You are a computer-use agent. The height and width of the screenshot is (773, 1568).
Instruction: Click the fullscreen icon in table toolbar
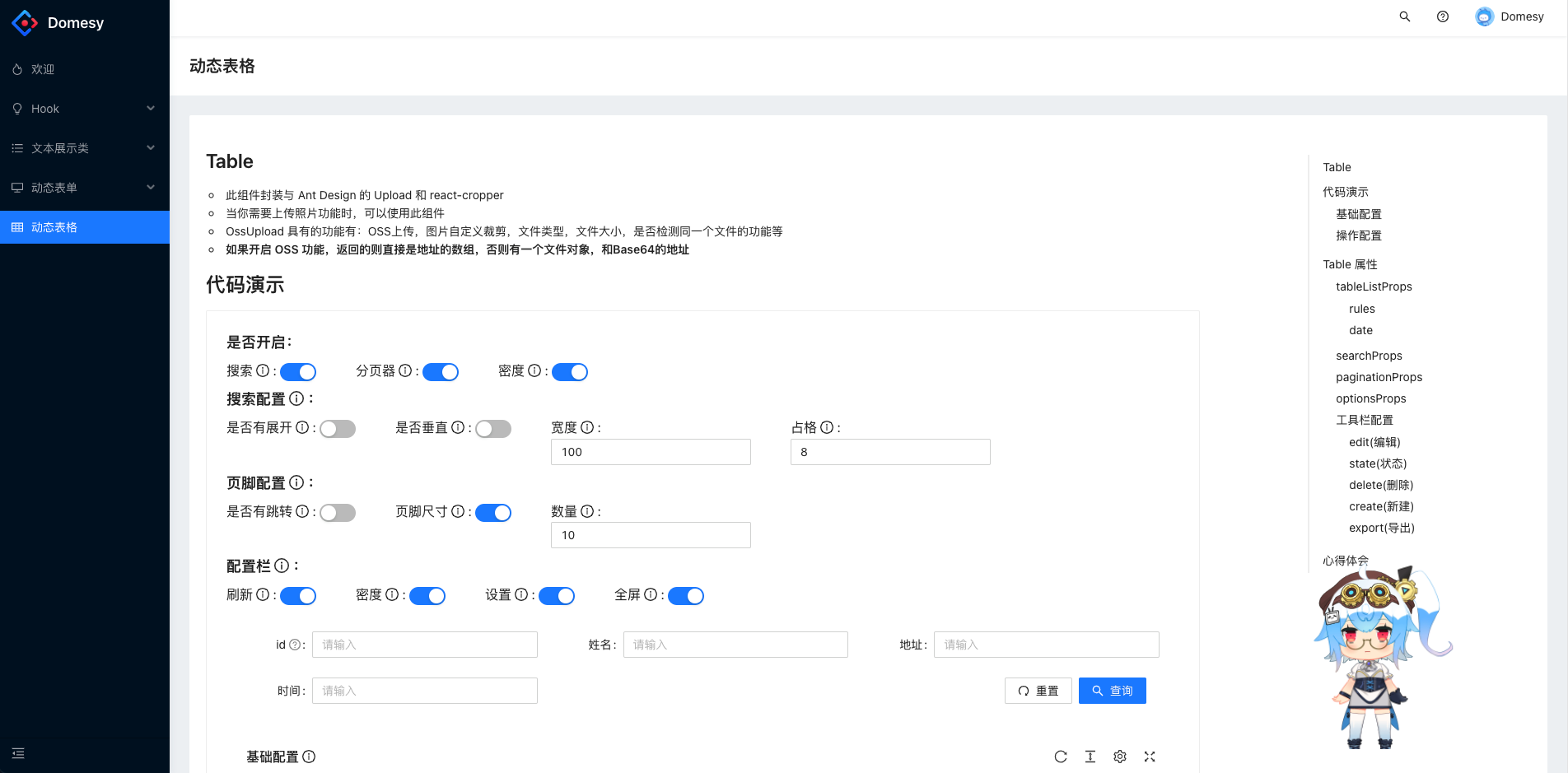[x=1150, y=757]
